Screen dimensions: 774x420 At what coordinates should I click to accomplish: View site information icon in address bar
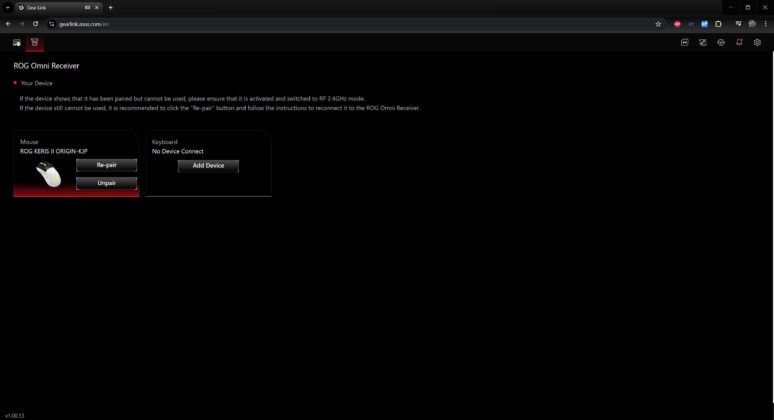[x=52, y=24]
